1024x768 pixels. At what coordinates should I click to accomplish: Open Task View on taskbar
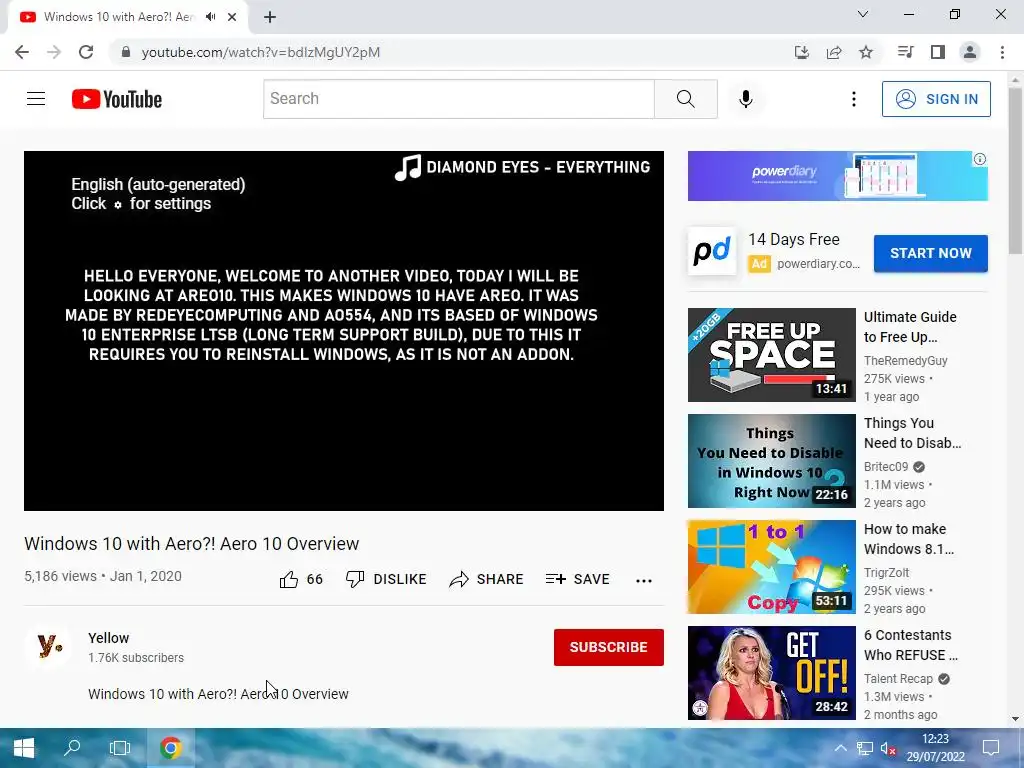120,748
